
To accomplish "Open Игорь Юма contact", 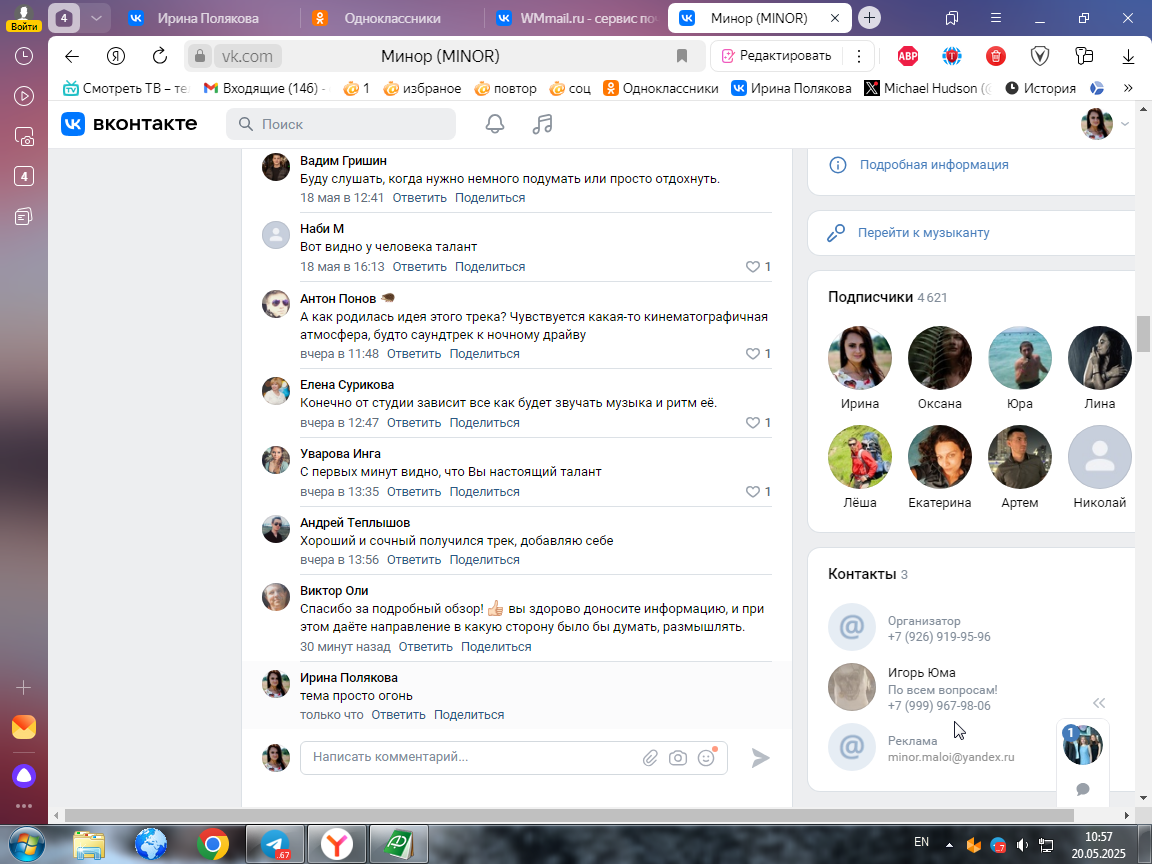I will [921, 672].
